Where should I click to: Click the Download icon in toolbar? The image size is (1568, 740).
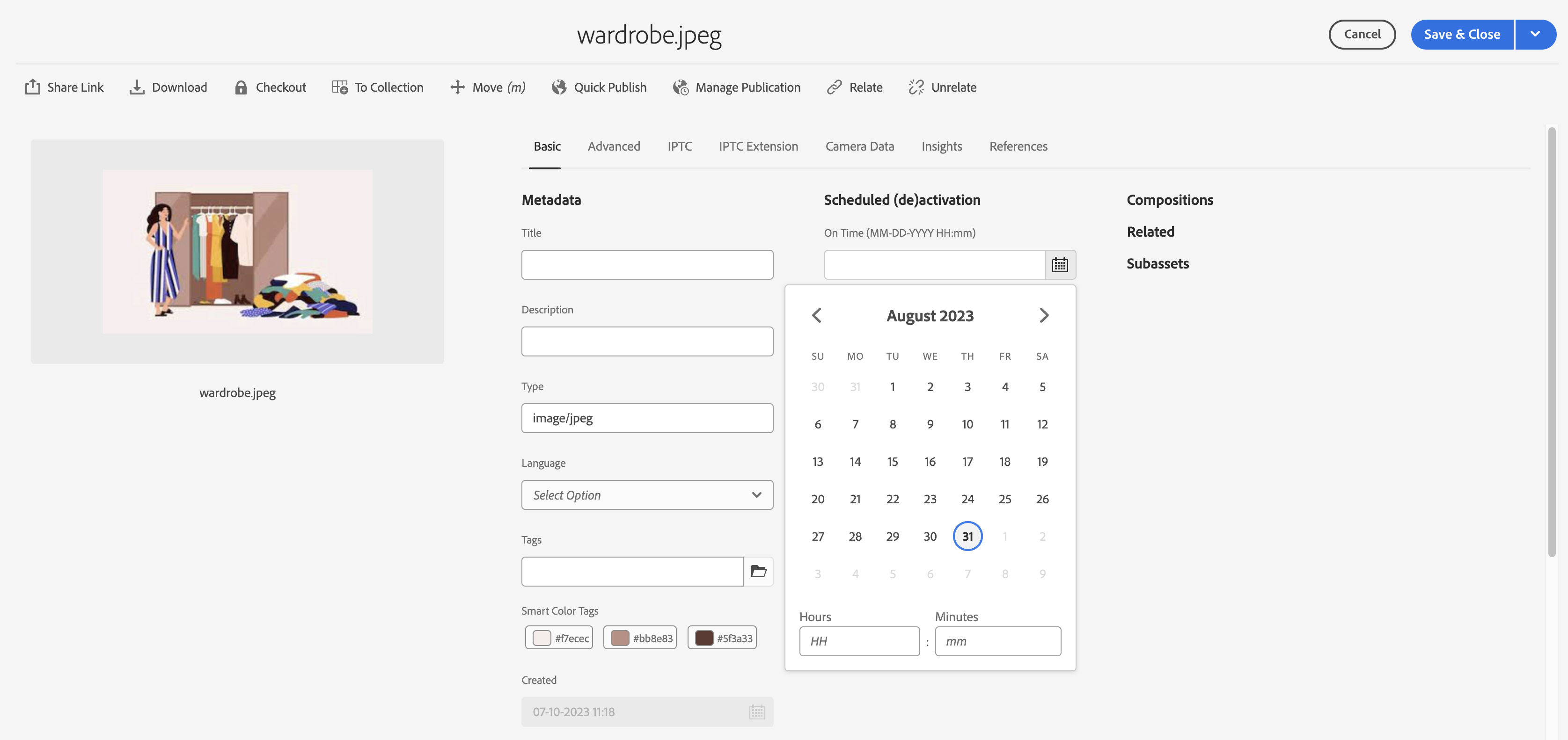(137, 87)
